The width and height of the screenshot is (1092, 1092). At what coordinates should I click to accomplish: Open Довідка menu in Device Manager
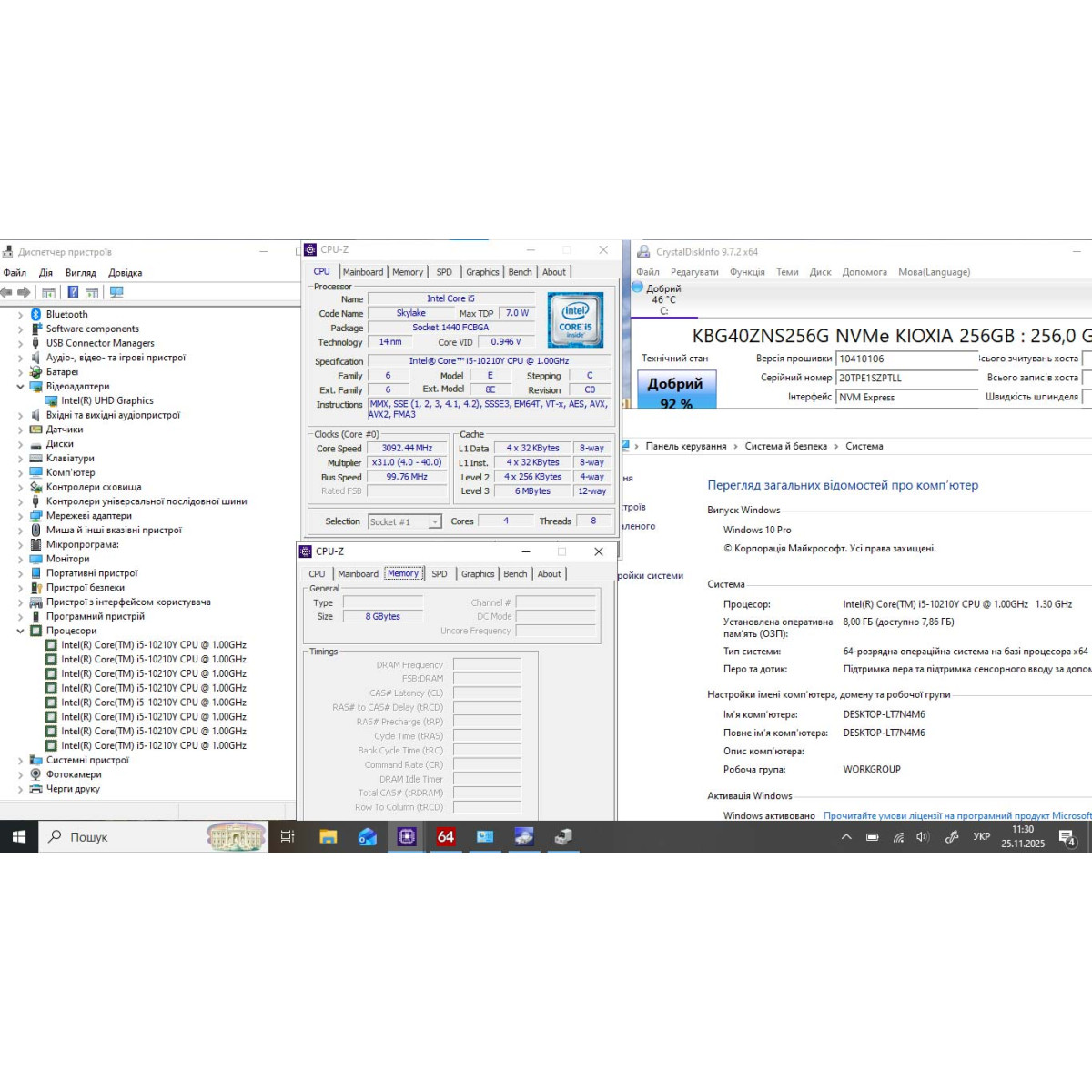pyautogui.click(x=125, y=272)
